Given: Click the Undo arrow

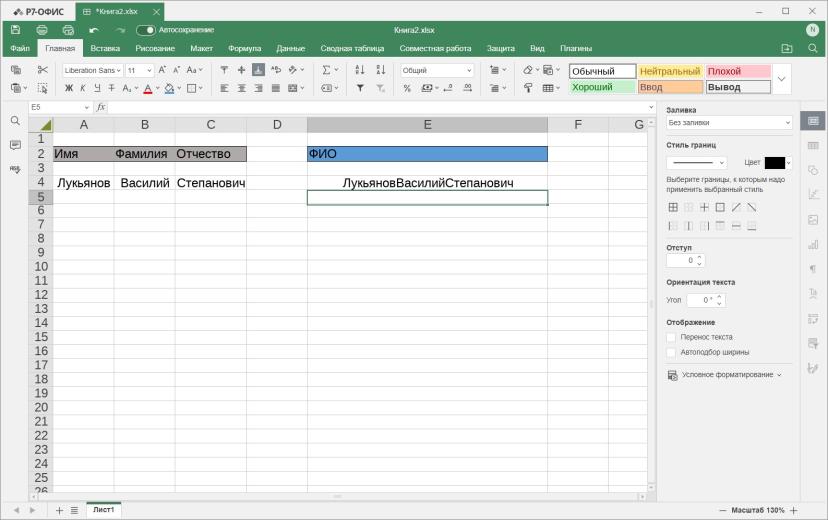Looking at the screenshot, I should click(94, 30).
